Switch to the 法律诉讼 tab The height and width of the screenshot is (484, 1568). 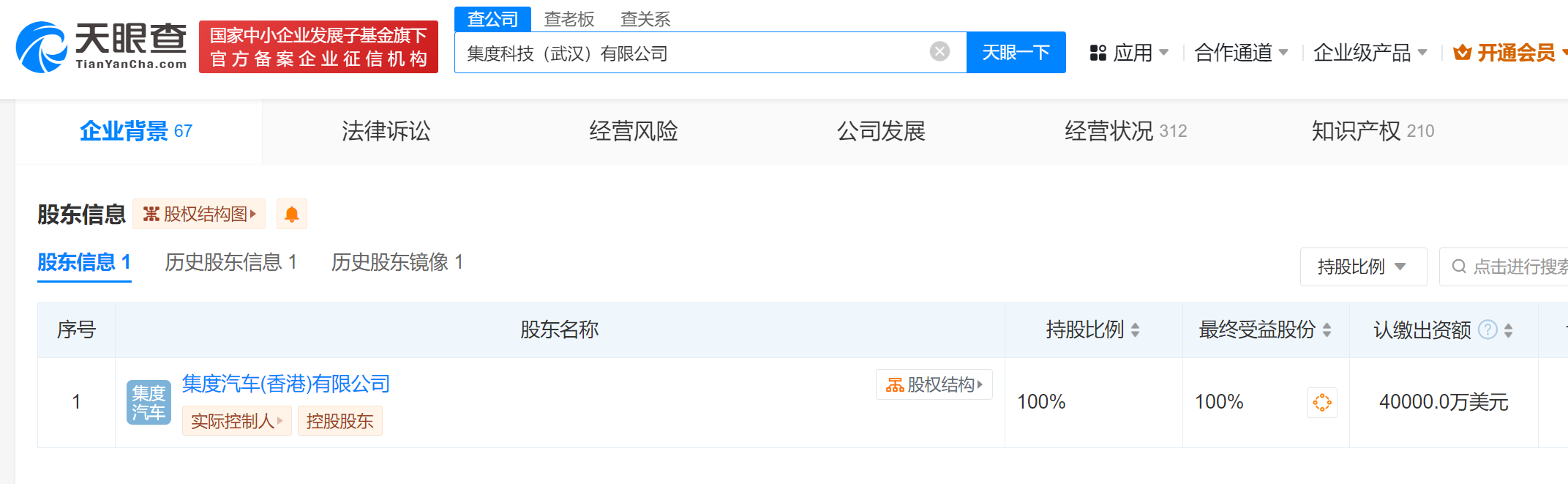(386, 131)
